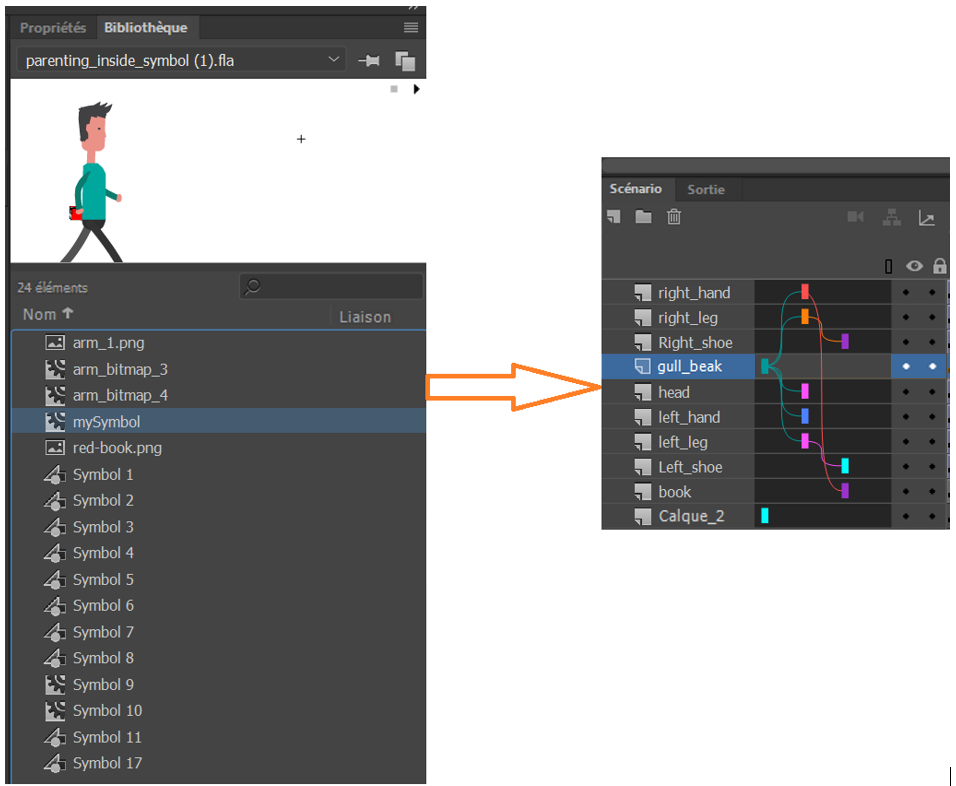The width and height of the screenshot is (956, 786).
Task: Click the orange right_leg parenting swatch
Action: pos(805,316)
